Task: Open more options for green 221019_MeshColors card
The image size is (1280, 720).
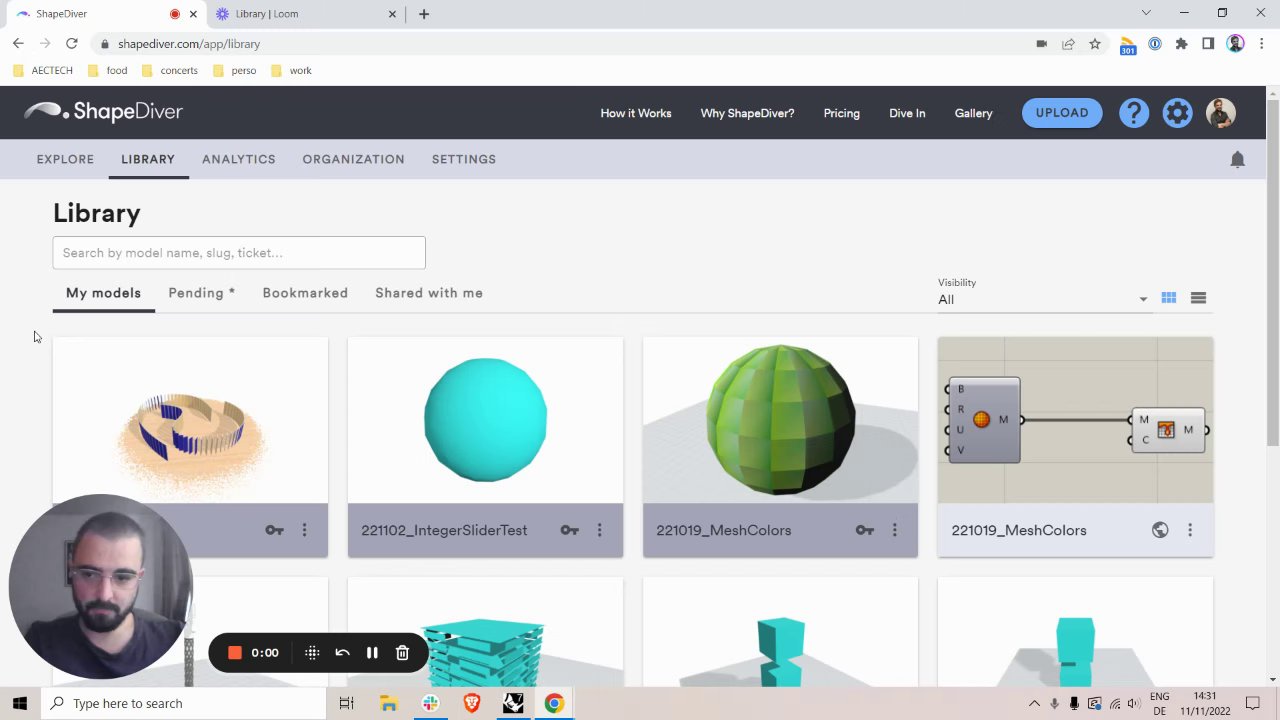Action: [x=894, y=530]
